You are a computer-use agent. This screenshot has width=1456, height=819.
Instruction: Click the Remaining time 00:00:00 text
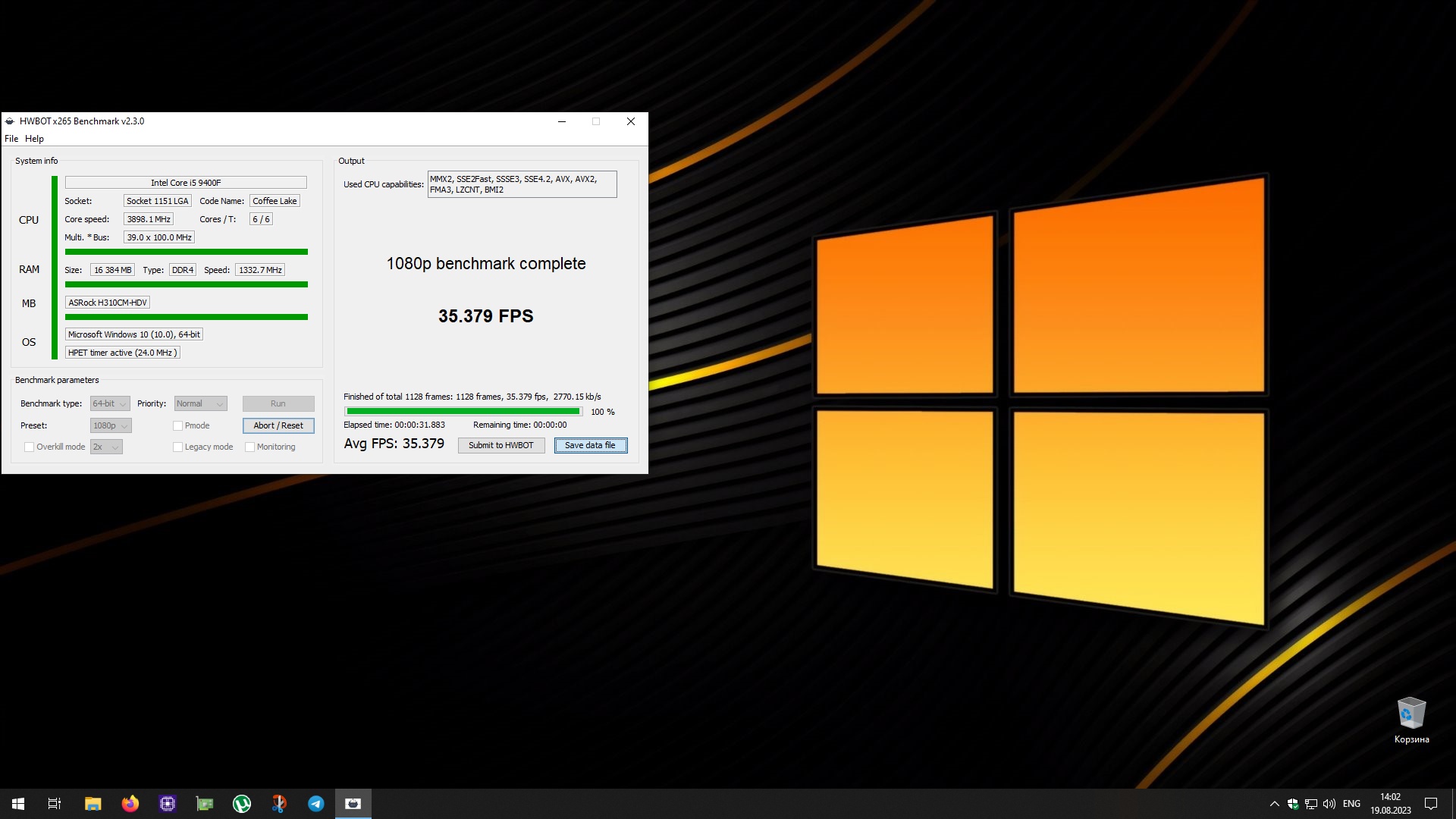coord(520,425)
